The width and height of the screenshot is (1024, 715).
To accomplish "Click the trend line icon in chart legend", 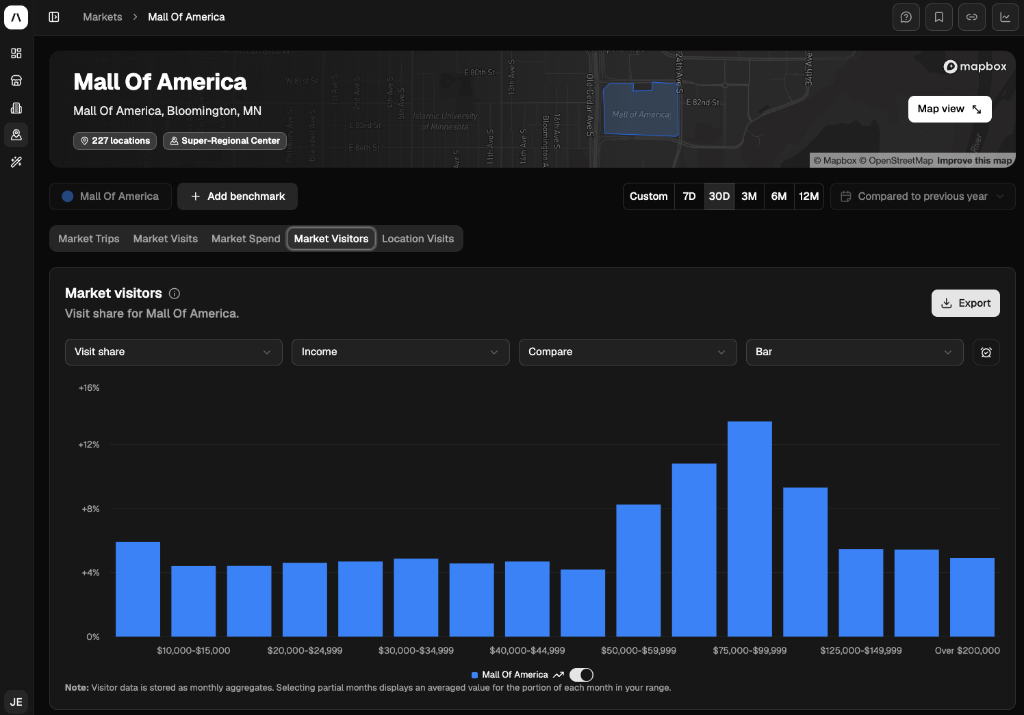I will (558, 675).
